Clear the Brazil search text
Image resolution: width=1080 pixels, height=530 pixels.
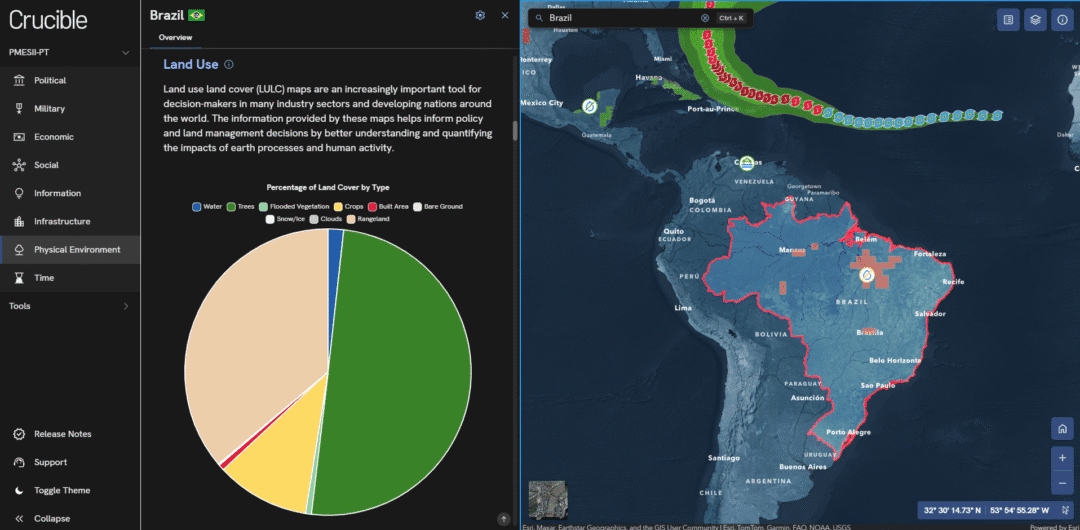704,18
